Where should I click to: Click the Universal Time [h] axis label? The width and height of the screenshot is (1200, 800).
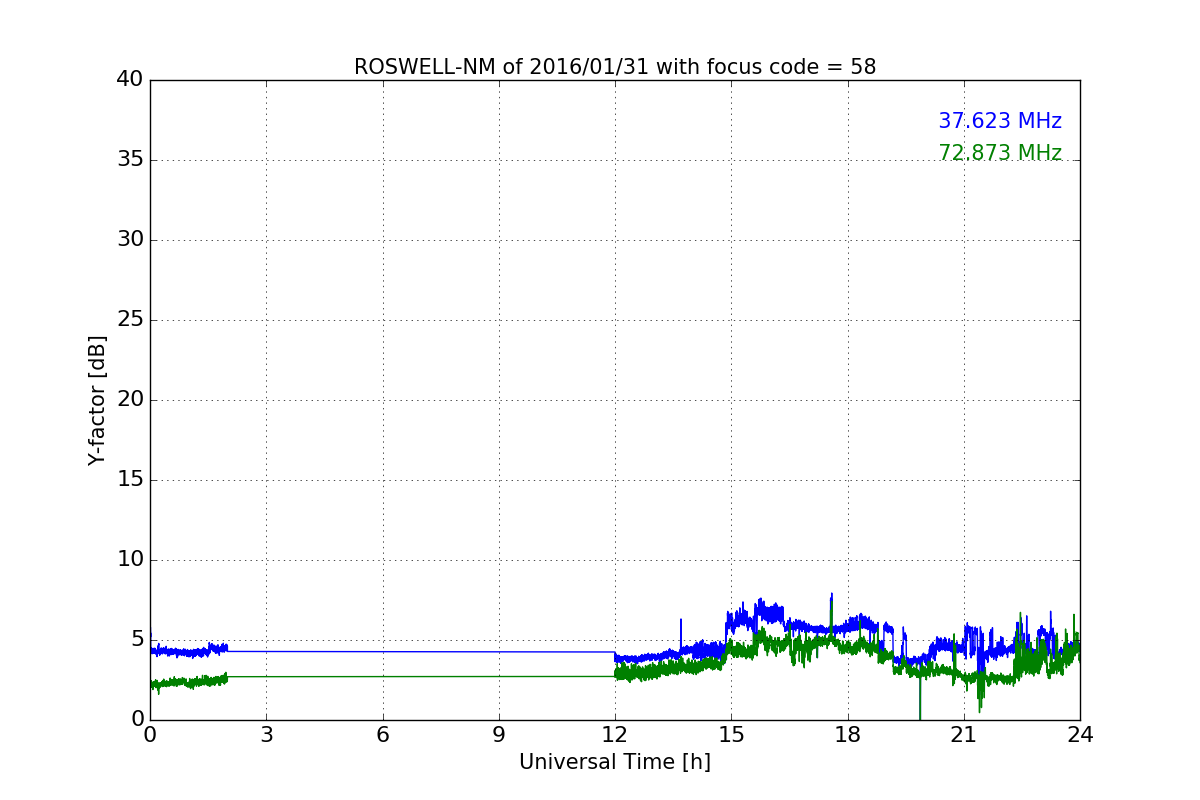[615, 762]
